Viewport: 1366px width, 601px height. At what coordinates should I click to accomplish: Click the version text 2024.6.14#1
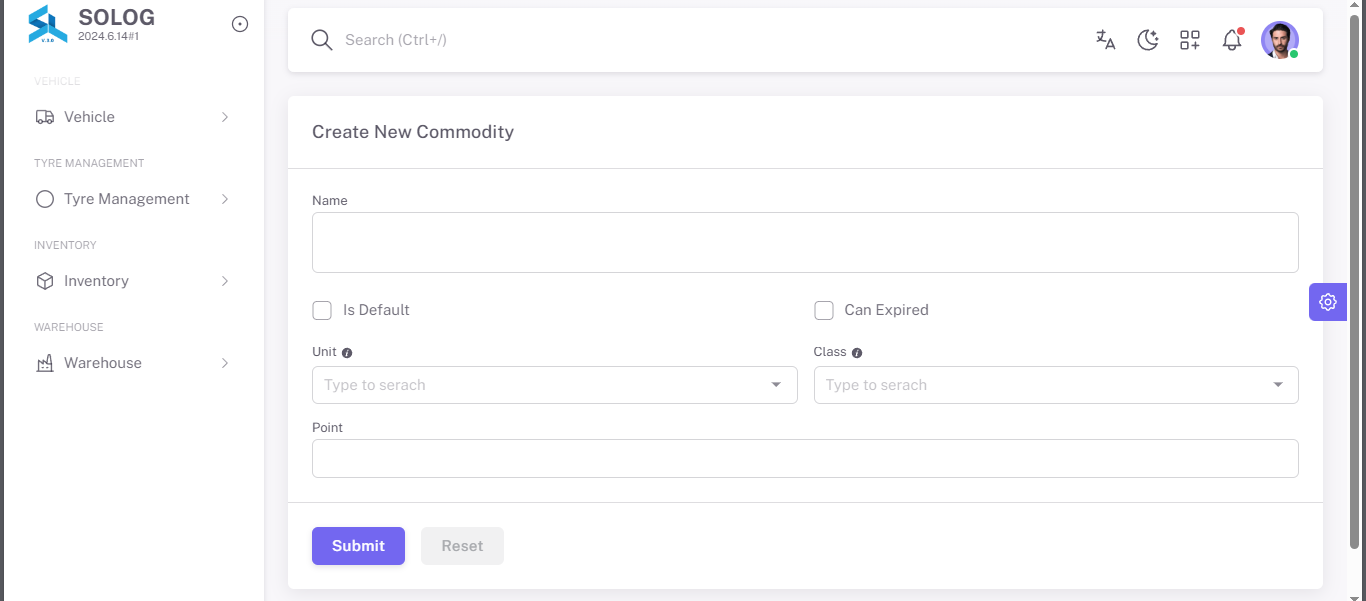tap(108, 36)
